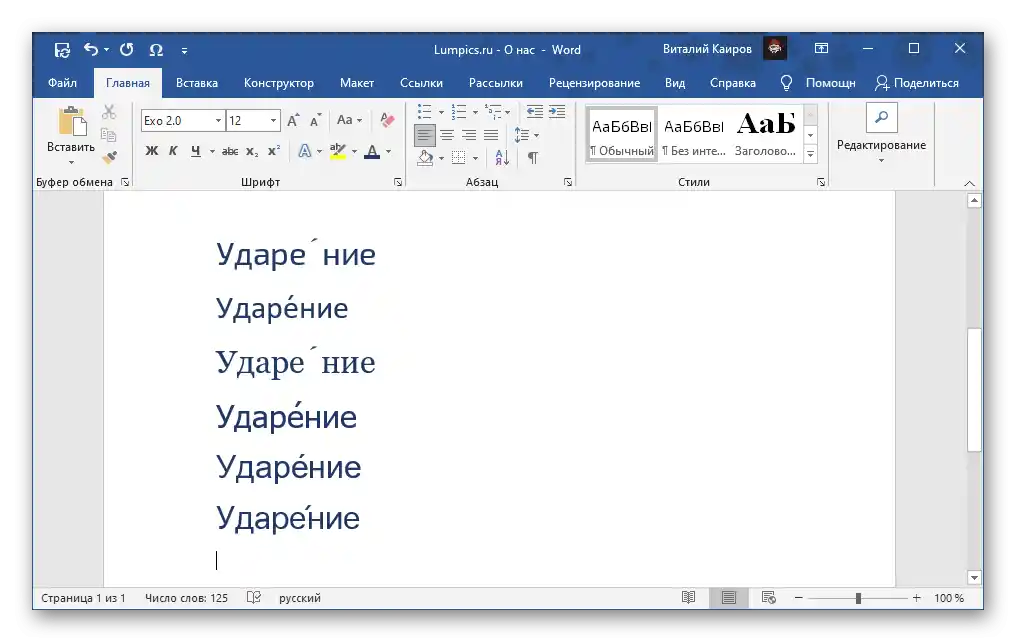The height and width of the screenshot is (642, 1016).
Task: Open the font name dropdown
Action: click(x=218, y=120)
